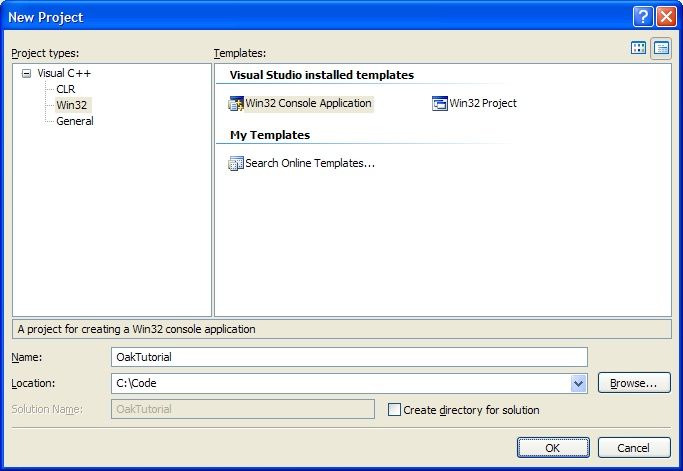683x471 pixels.
Task: Switch templates to large icons view
Action: [x=638, y=48]
